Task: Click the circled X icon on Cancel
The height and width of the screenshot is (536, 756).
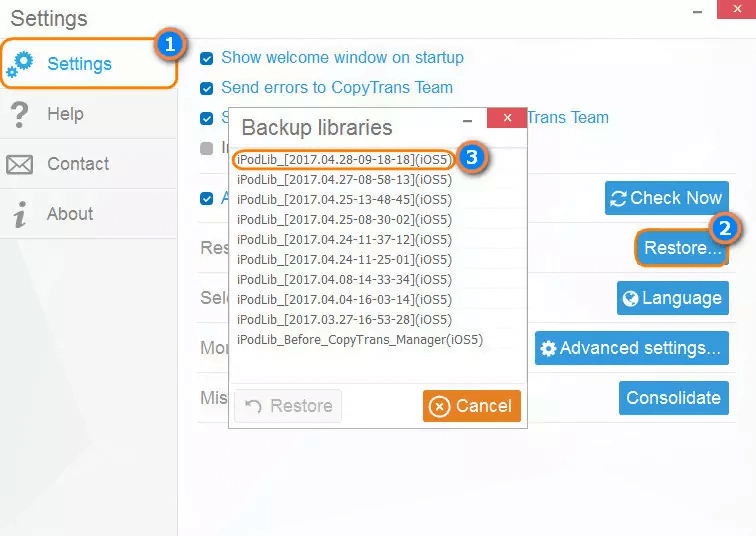Action: pyautogui.click(x=439, y=406)
